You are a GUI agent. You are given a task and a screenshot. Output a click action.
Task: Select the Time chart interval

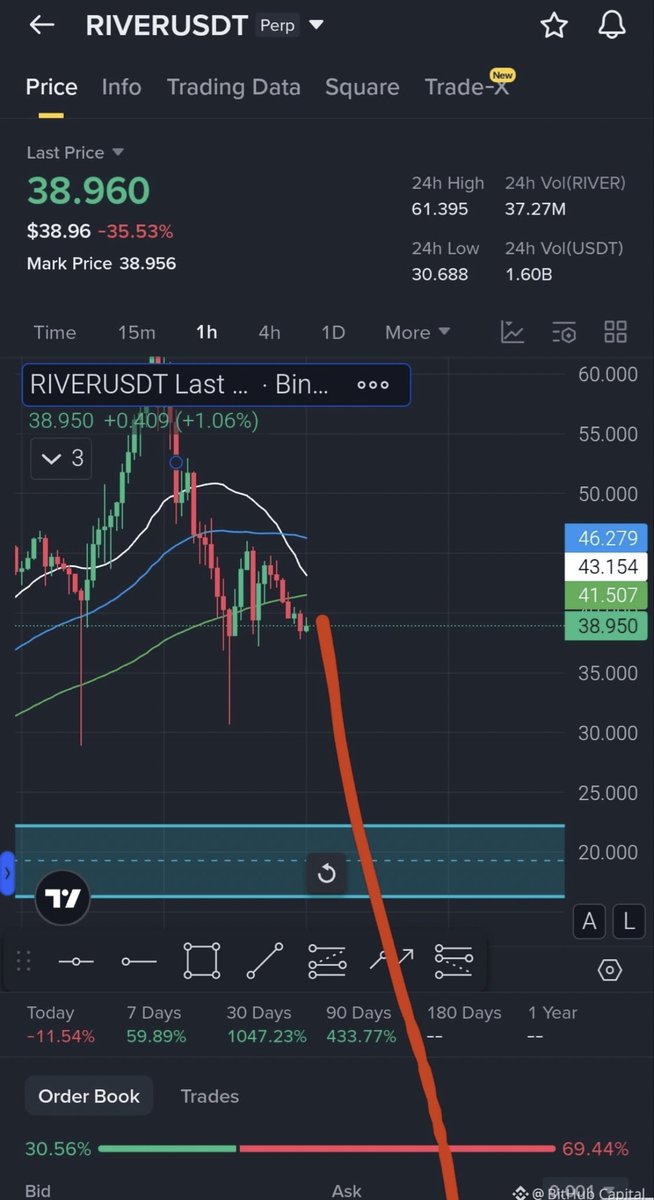[x=55, y=332]
